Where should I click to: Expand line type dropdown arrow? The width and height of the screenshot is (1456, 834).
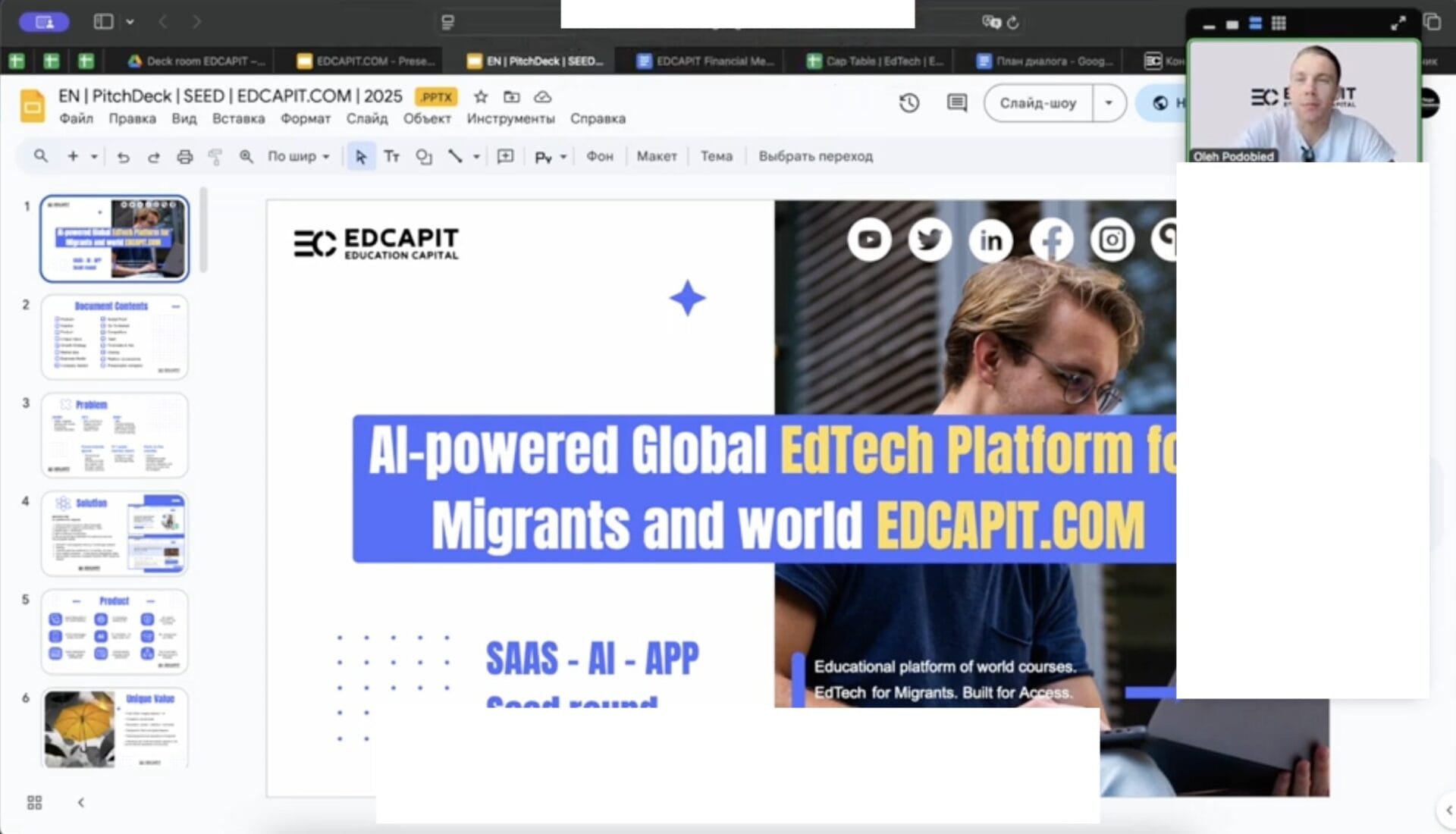click(476, 157)
